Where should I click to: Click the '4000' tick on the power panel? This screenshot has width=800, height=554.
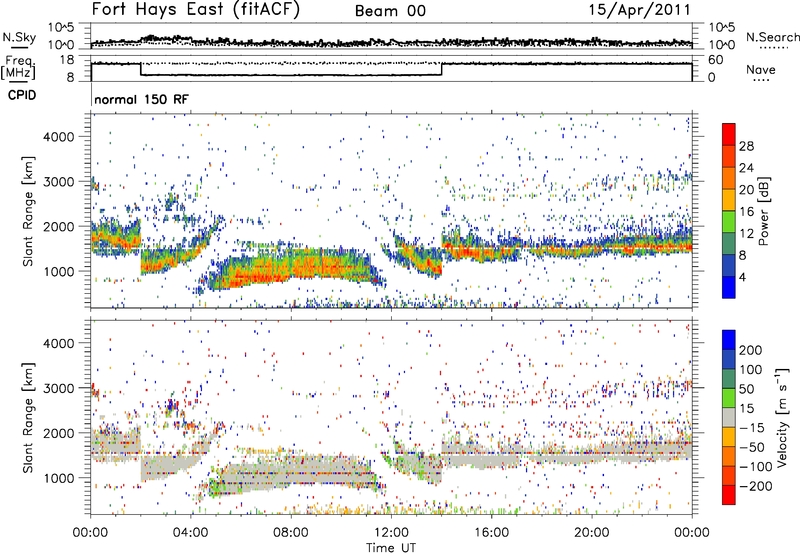click(x=59, y=137)
